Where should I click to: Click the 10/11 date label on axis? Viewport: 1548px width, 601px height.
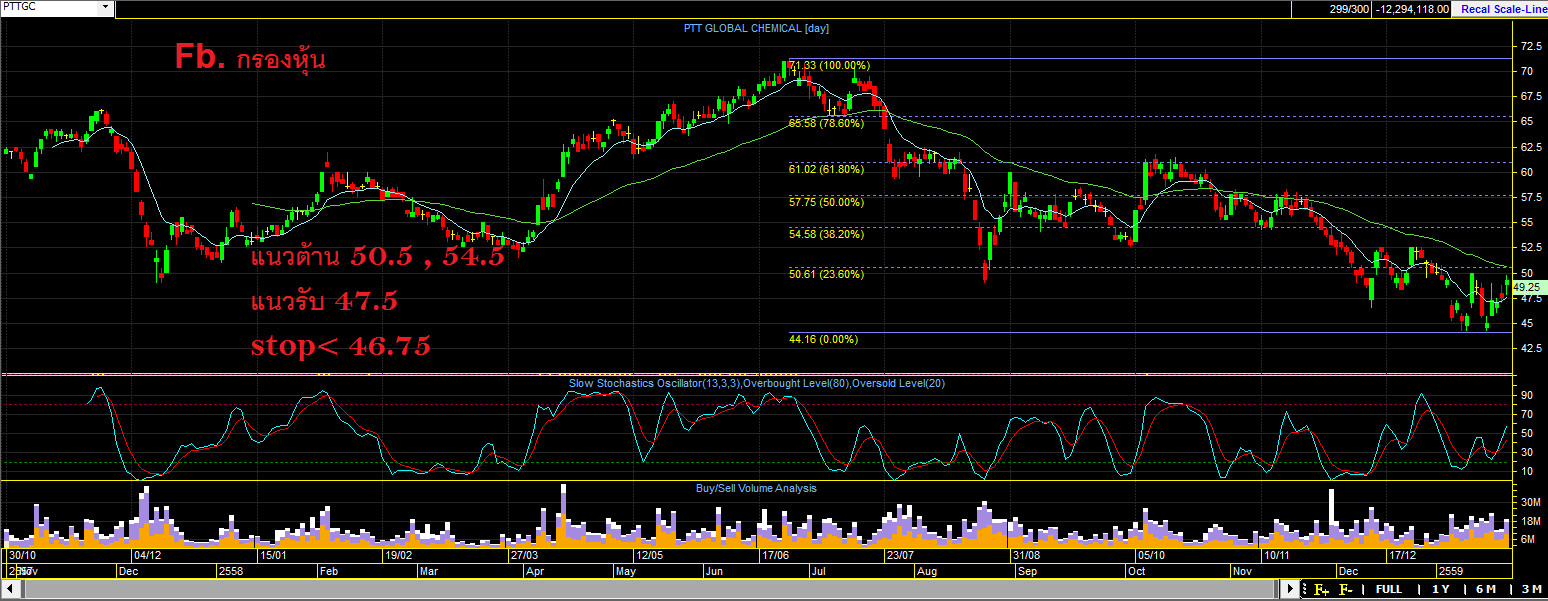[x=1275, y=554]
